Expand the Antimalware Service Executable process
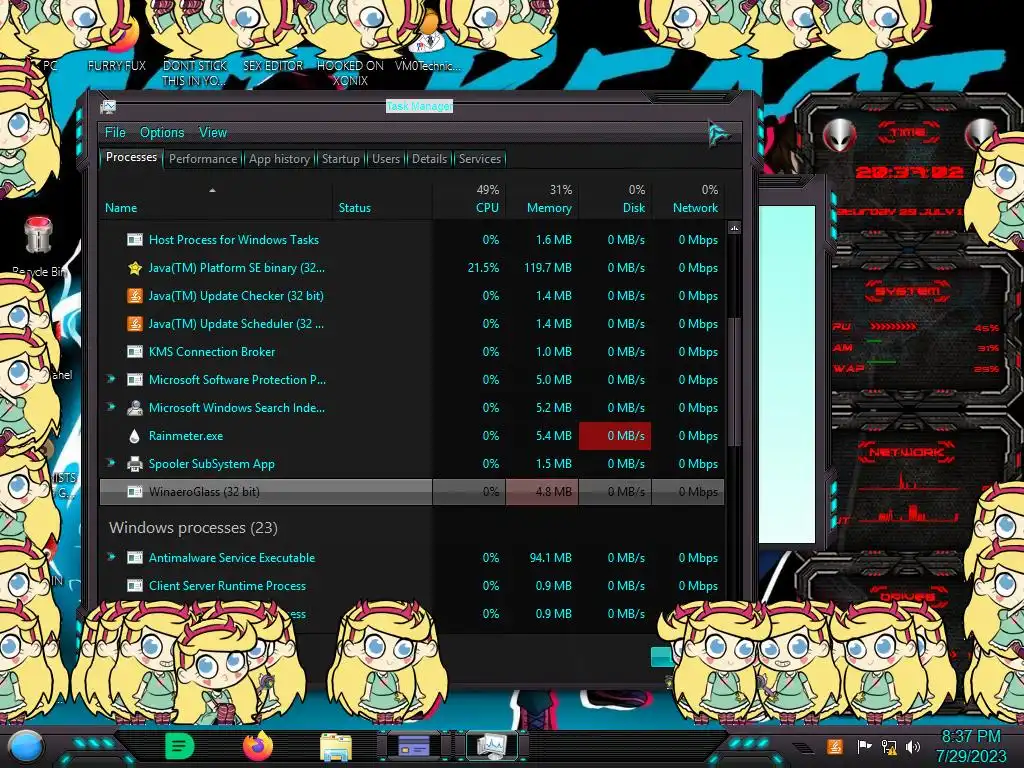 (x=111, y=557)
